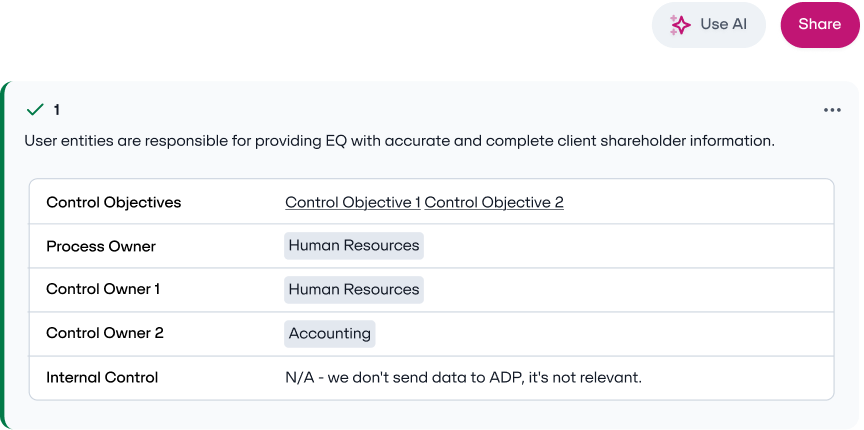Click the Use AI sparkle icon
Screen dimensions: 864x430
coord(680,25)
